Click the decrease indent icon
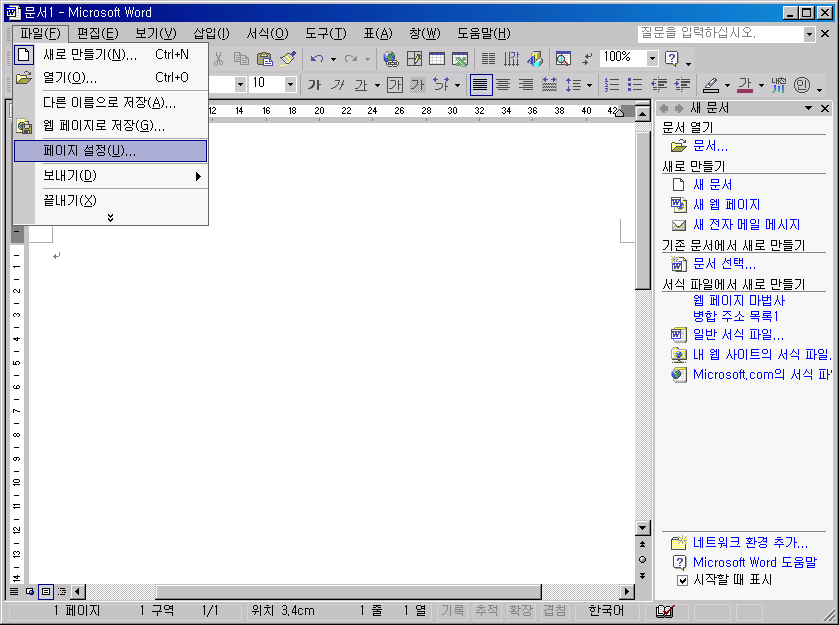Image resolution: width=839 pixels, height=625 pixels. click(659, 85)
